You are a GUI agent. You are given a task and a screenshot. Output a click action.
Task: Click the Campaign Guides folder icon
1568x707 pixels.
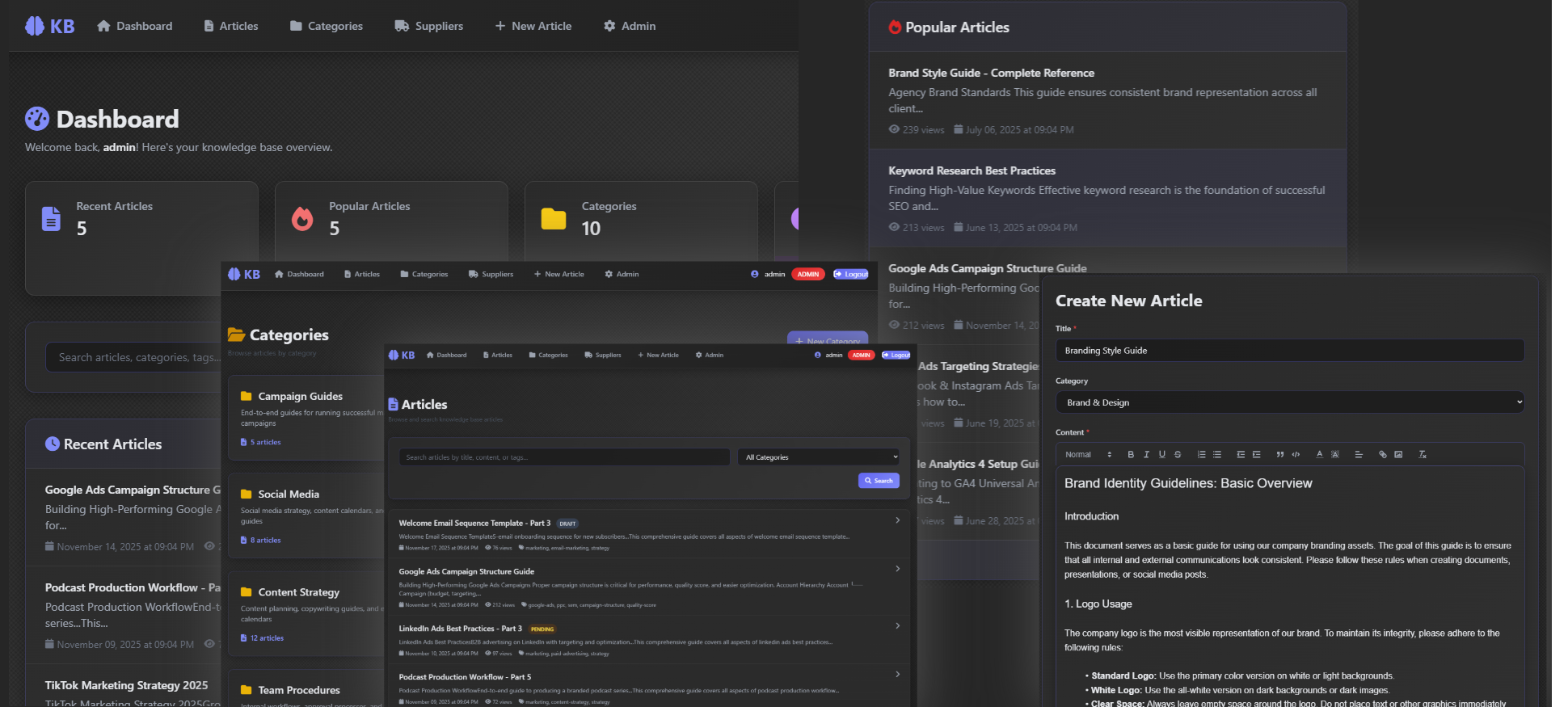coord(247,396)
